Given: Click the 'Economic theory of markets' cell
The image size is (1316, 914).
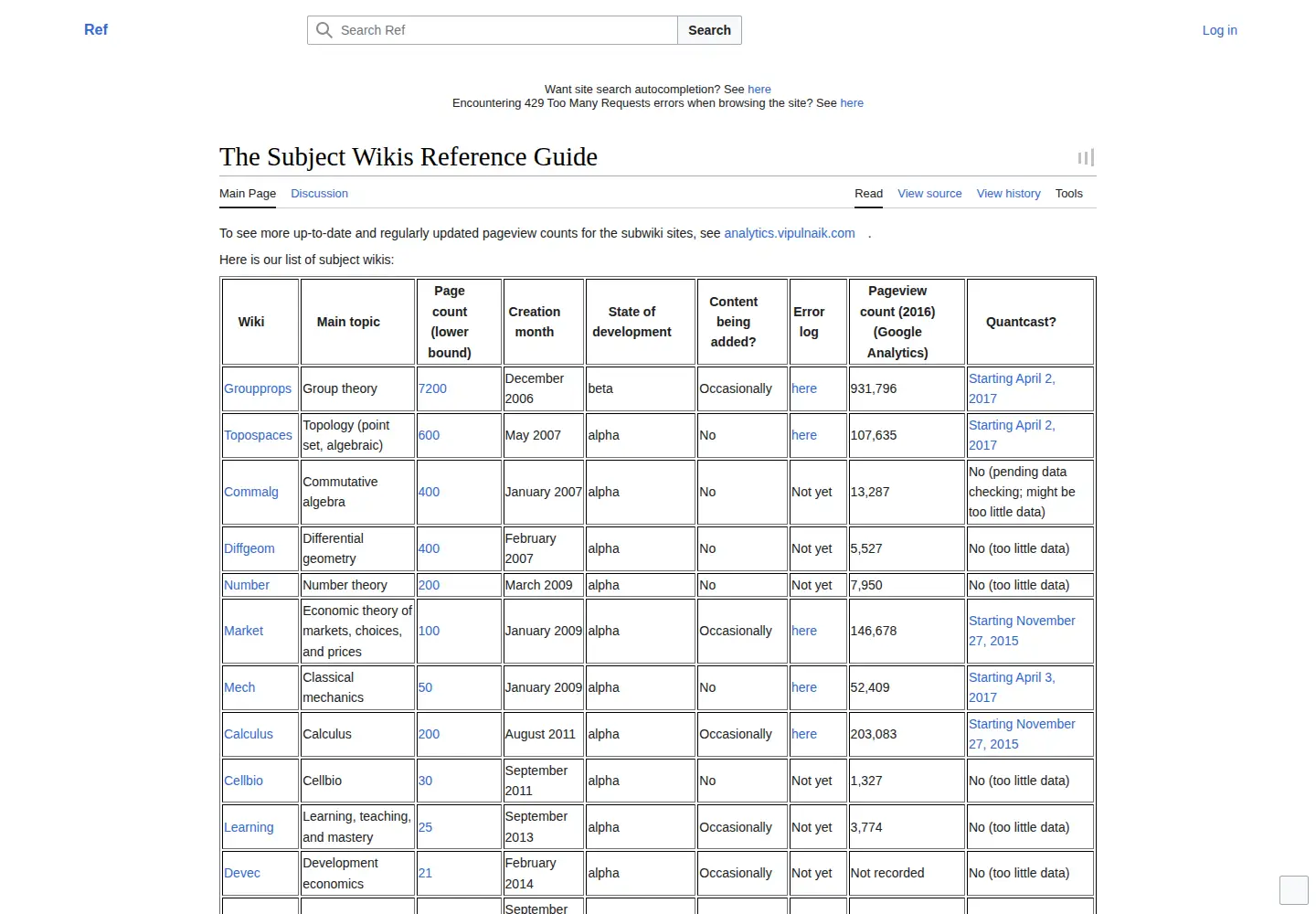Looking at the screenshot, I should 357,631.
